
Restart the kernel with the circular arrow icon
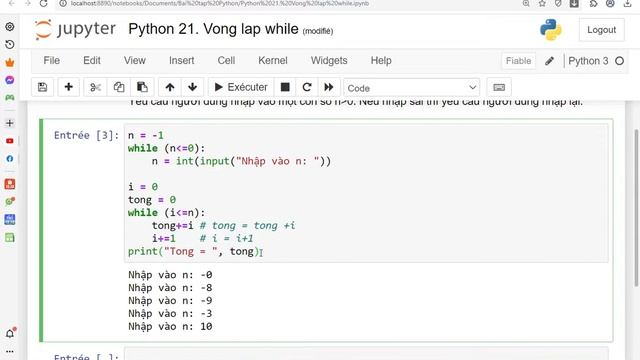point(307,87)
